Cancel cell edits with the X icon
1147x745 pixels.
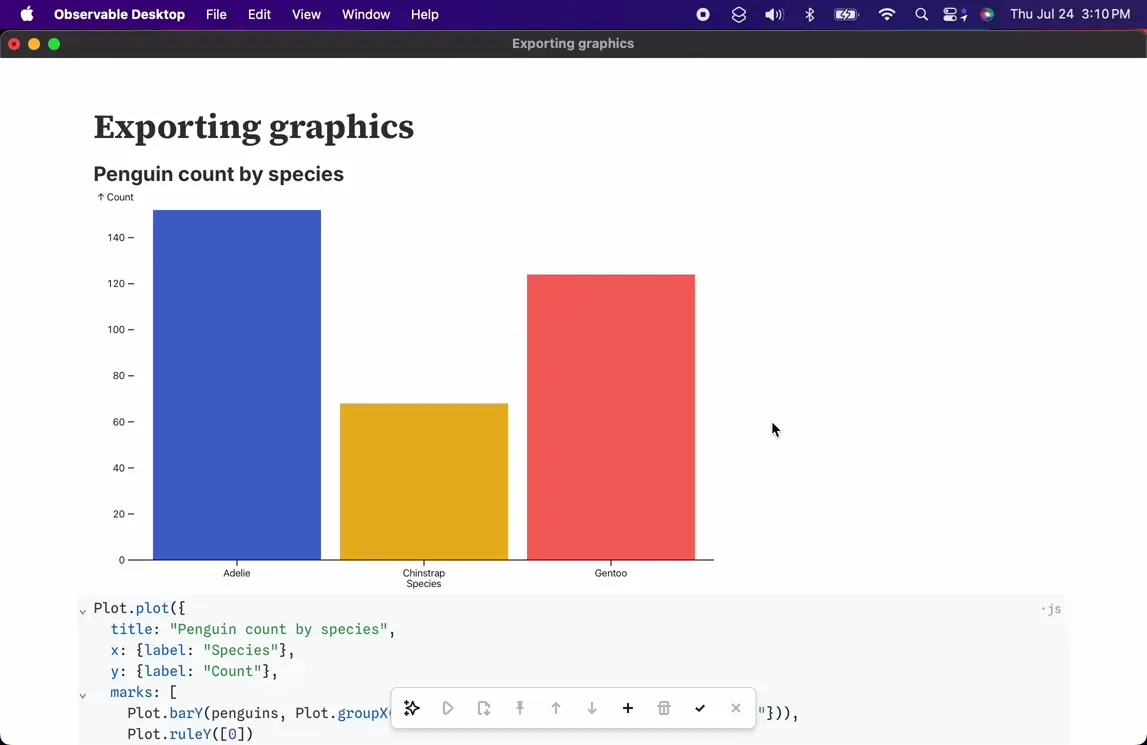(736, 708)
